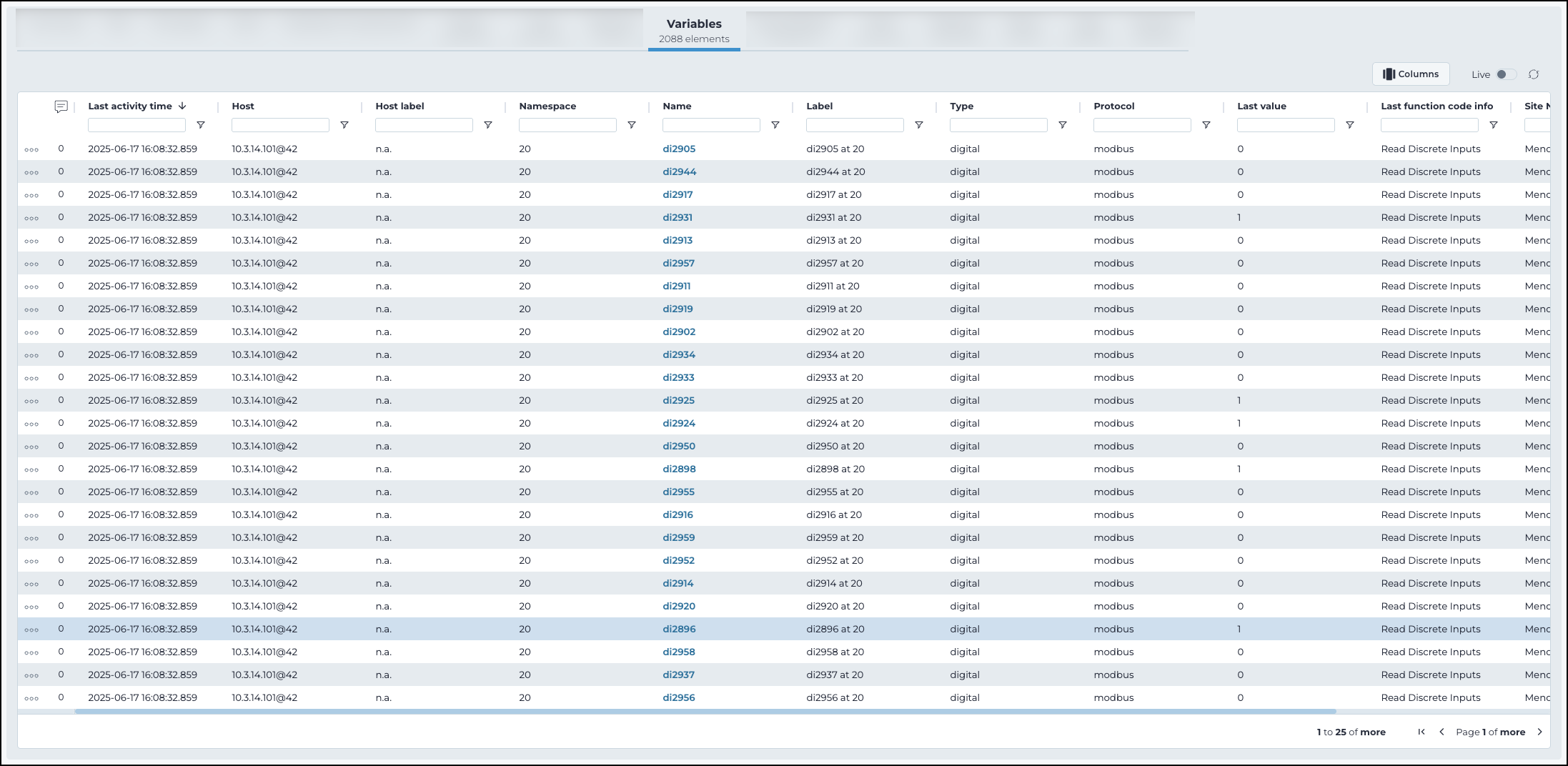Open row actions menu for di2905

31,150
